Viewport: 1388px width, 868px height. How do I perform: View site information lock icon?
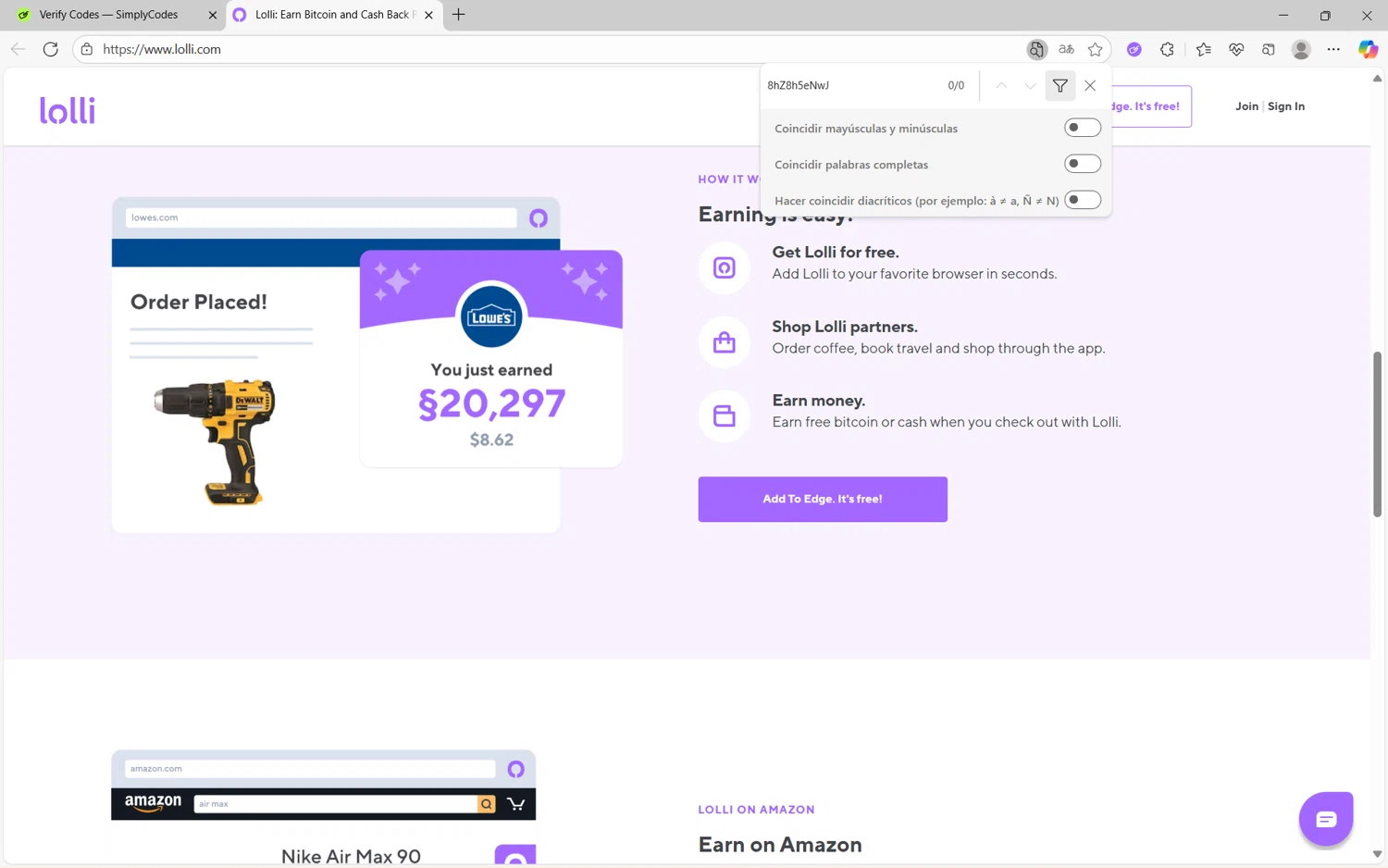point(87,49)
